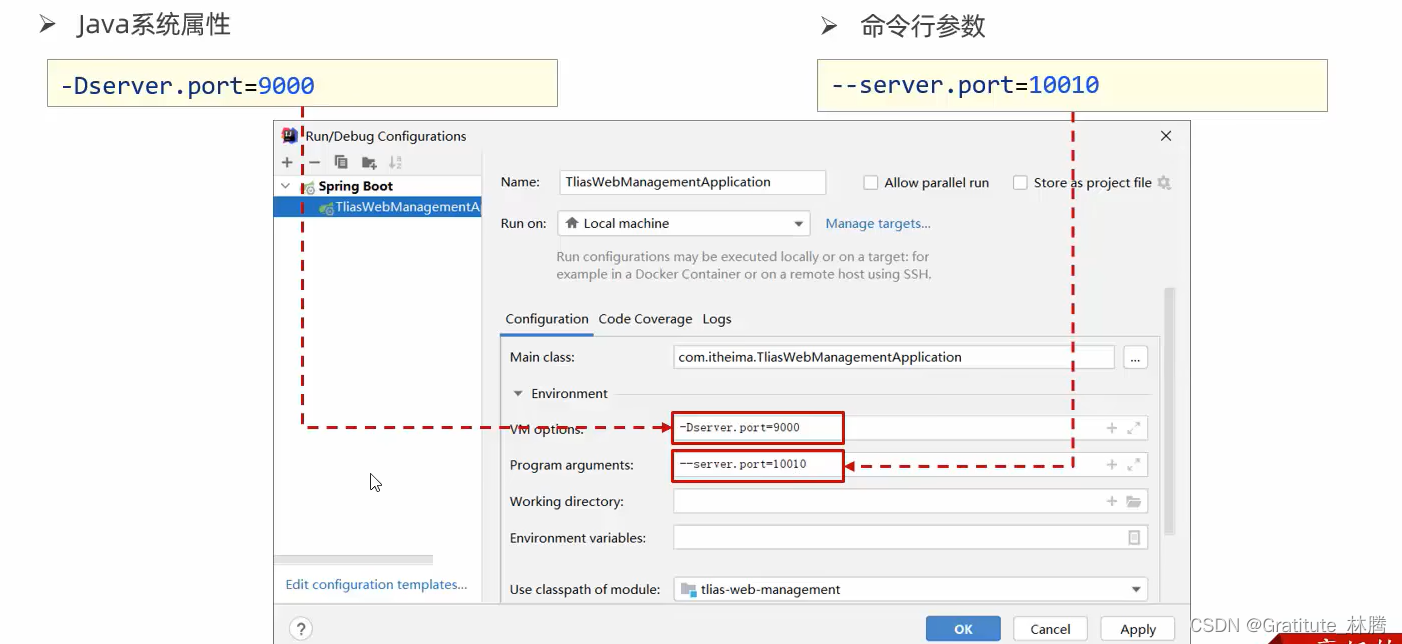This screenshot has height=644, width=1402.
Task: Click the browse folder icon for Working directory
Action: point(1134,501)
